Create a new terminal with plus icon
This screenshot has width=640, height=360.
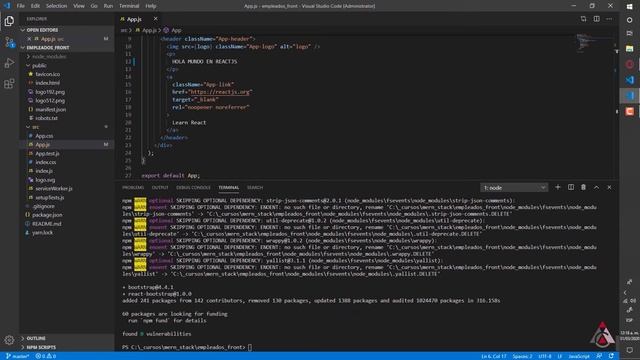[558, 187]
